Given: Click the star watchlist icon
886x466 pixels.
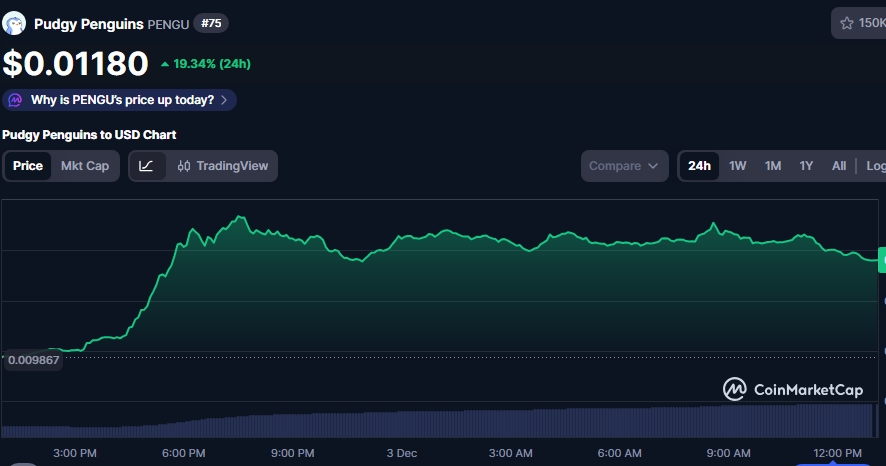Looking at the screenshot, I should (x=846, y=23).
